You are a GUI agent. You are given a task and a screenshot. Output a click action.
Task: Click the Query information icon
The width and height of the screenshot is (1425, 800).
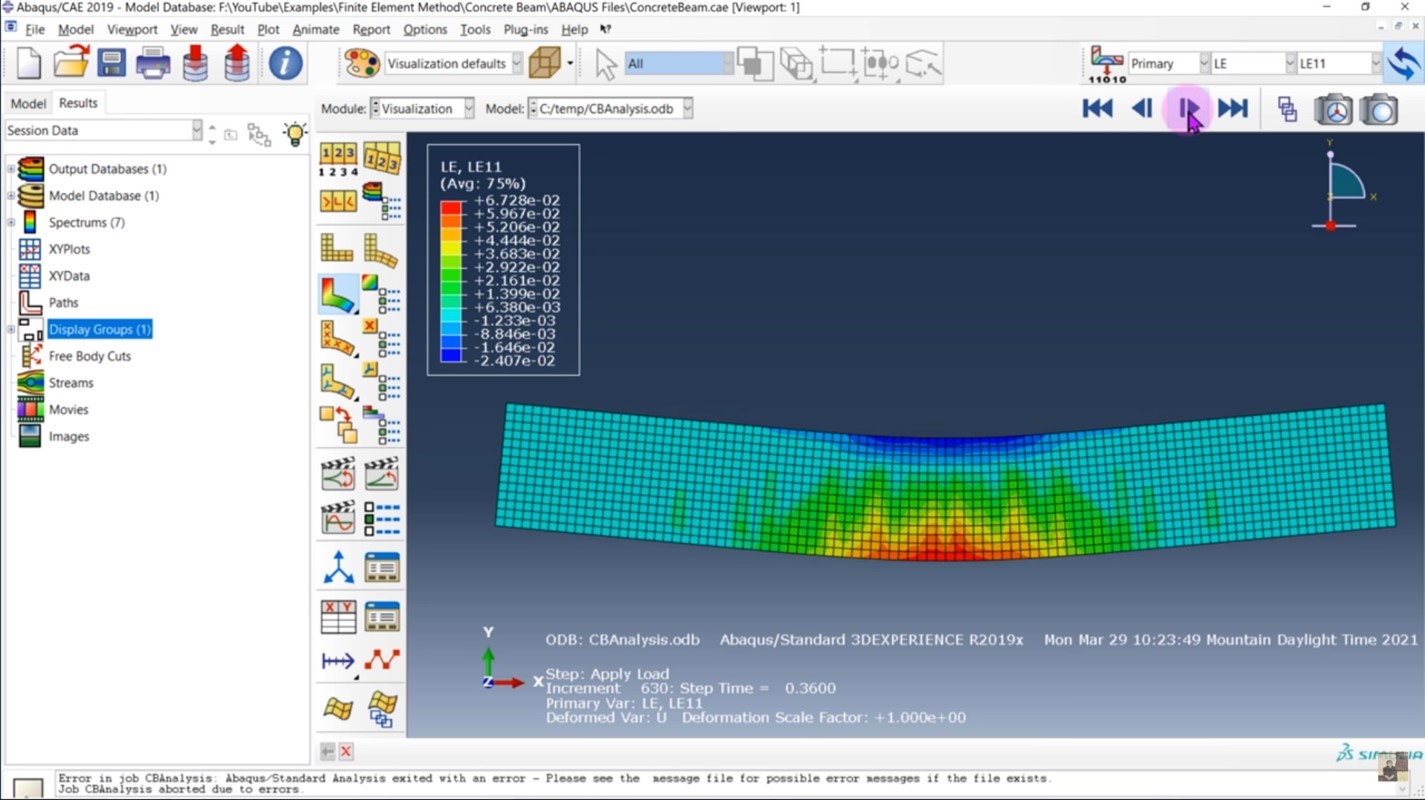285,64
